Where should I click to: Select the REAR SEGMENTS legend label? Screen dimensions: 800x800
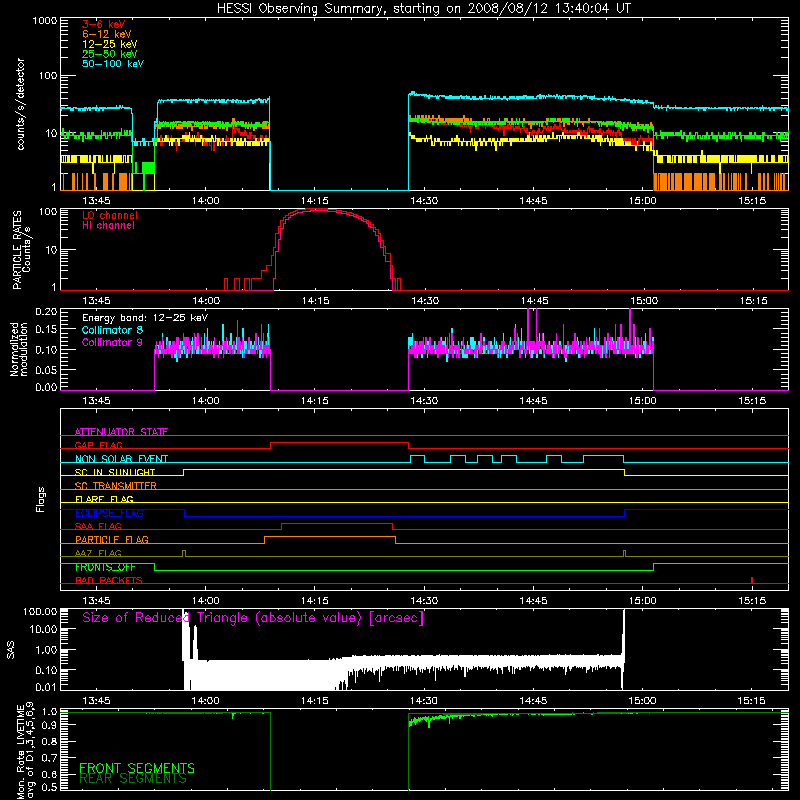pos(133,779)
